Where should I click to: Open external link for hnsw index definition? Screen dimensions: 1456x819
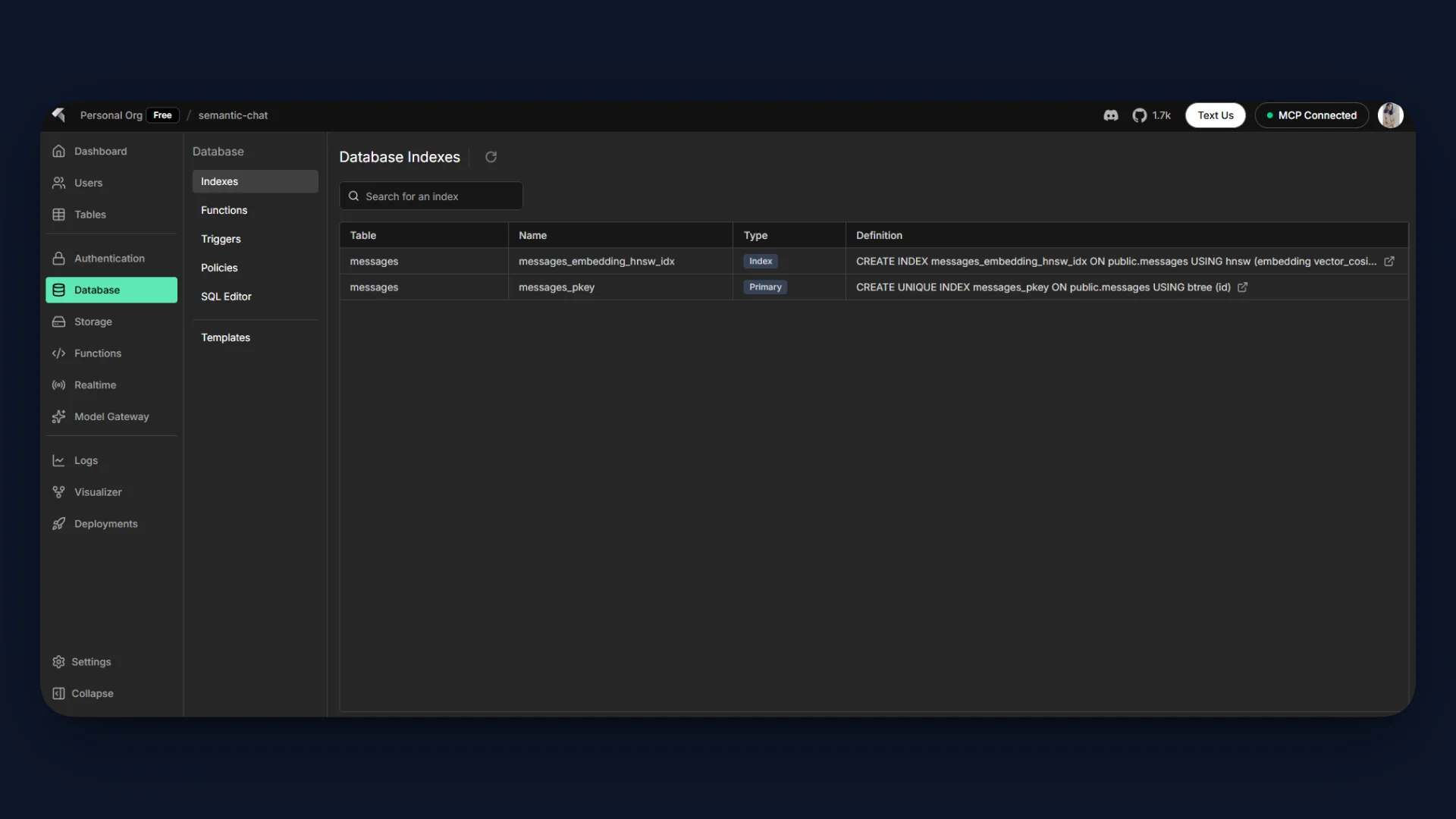pyautogui.click(x=1389, y=262)
